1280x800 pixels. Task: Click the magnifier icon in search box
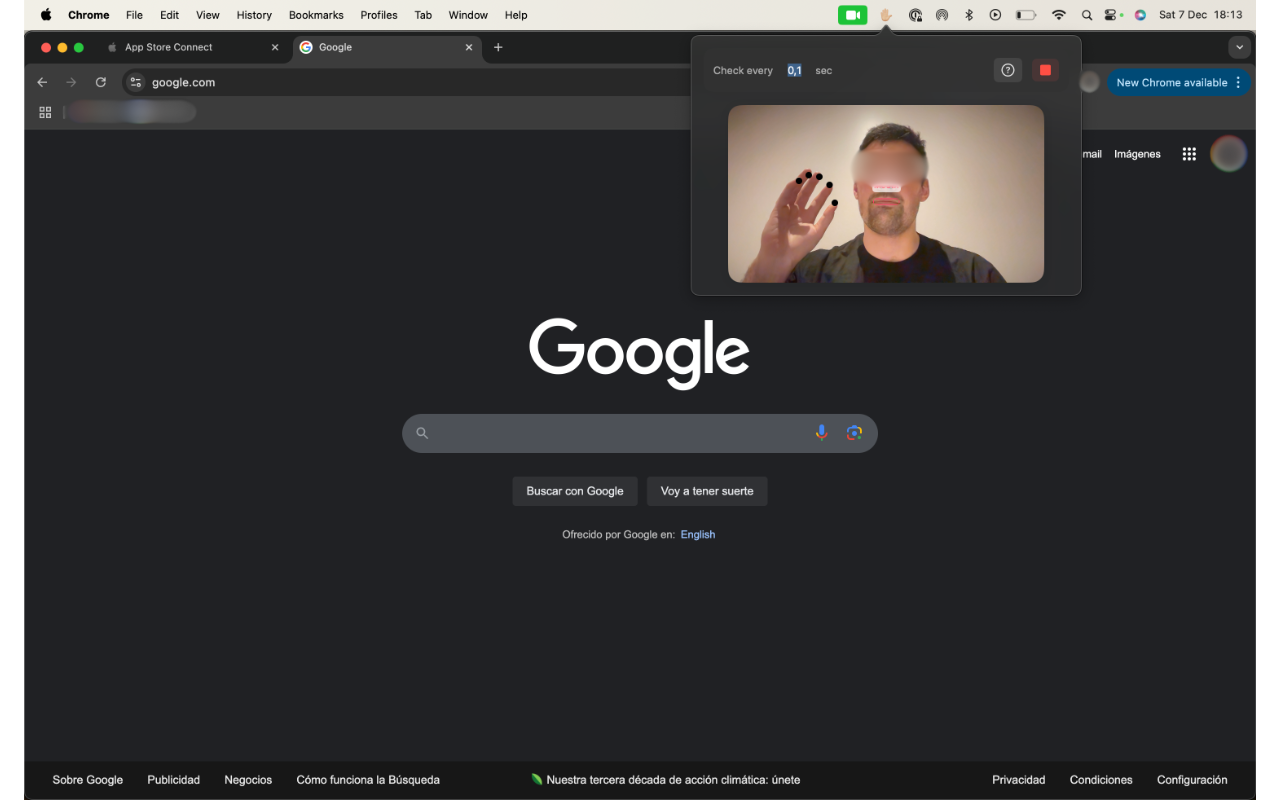422,433
